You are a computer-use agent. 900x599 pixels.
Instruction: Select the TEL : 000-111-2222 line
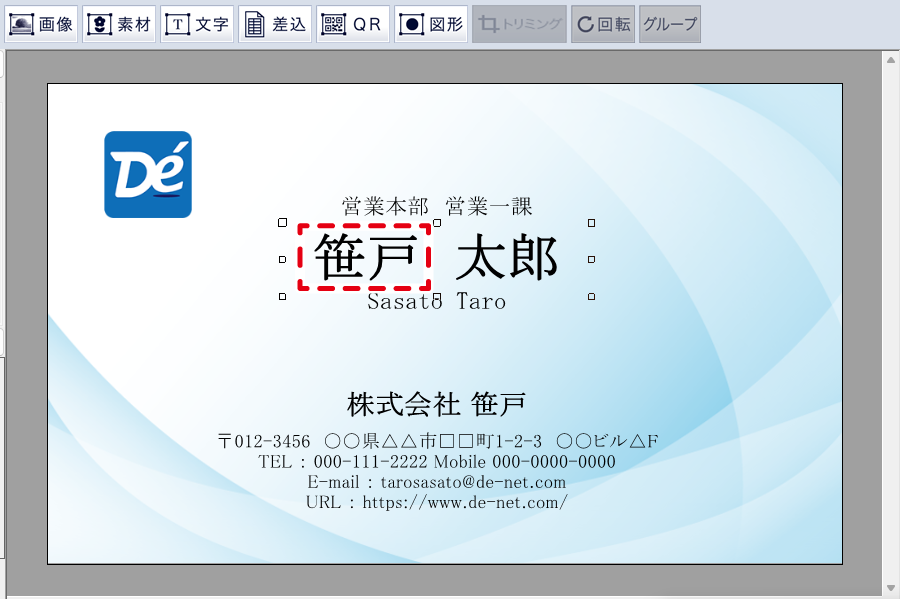(x=437, y=462)
